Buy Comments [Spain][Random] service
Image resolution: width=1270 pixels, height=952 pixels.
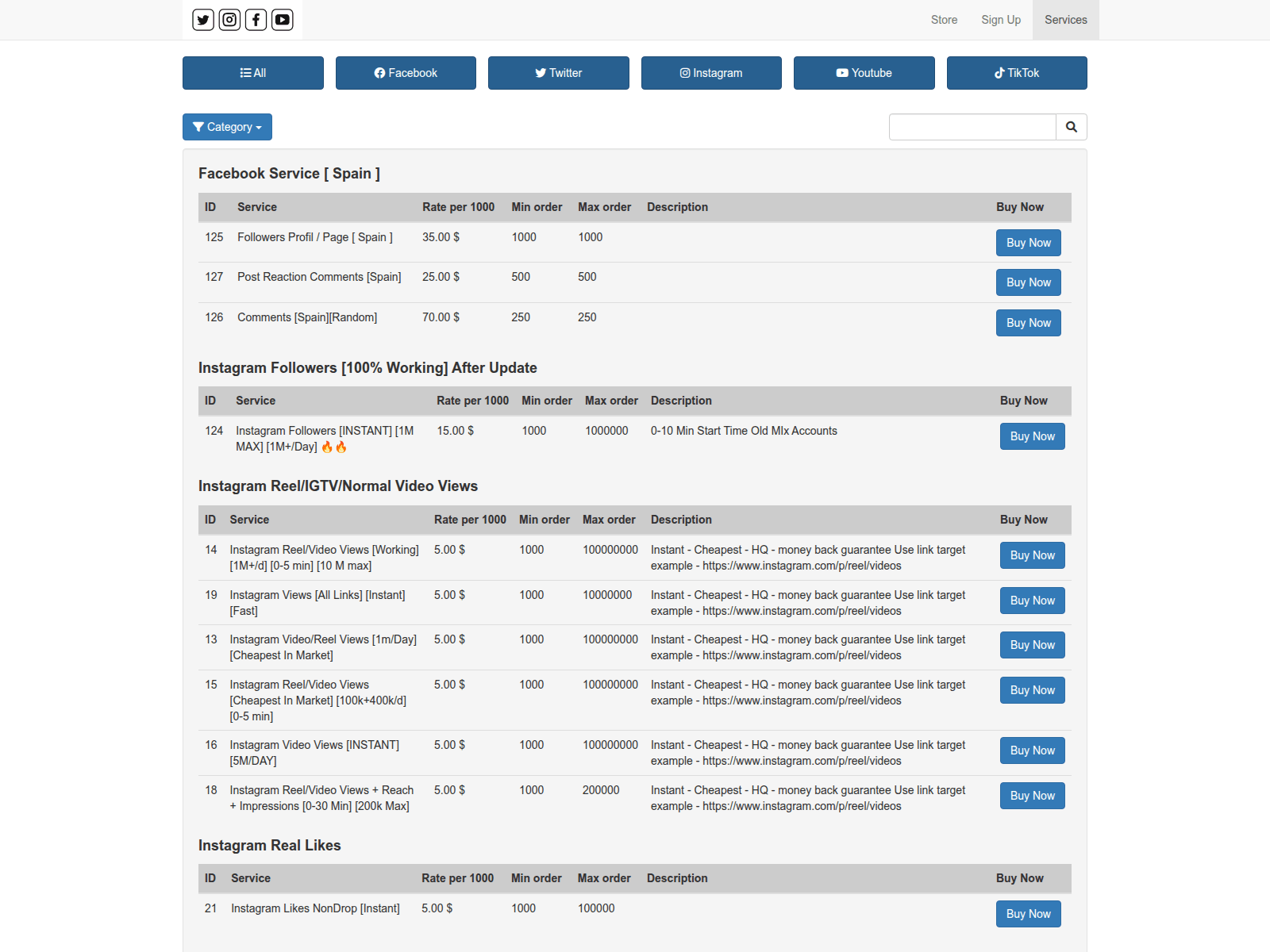point(1029,323)
